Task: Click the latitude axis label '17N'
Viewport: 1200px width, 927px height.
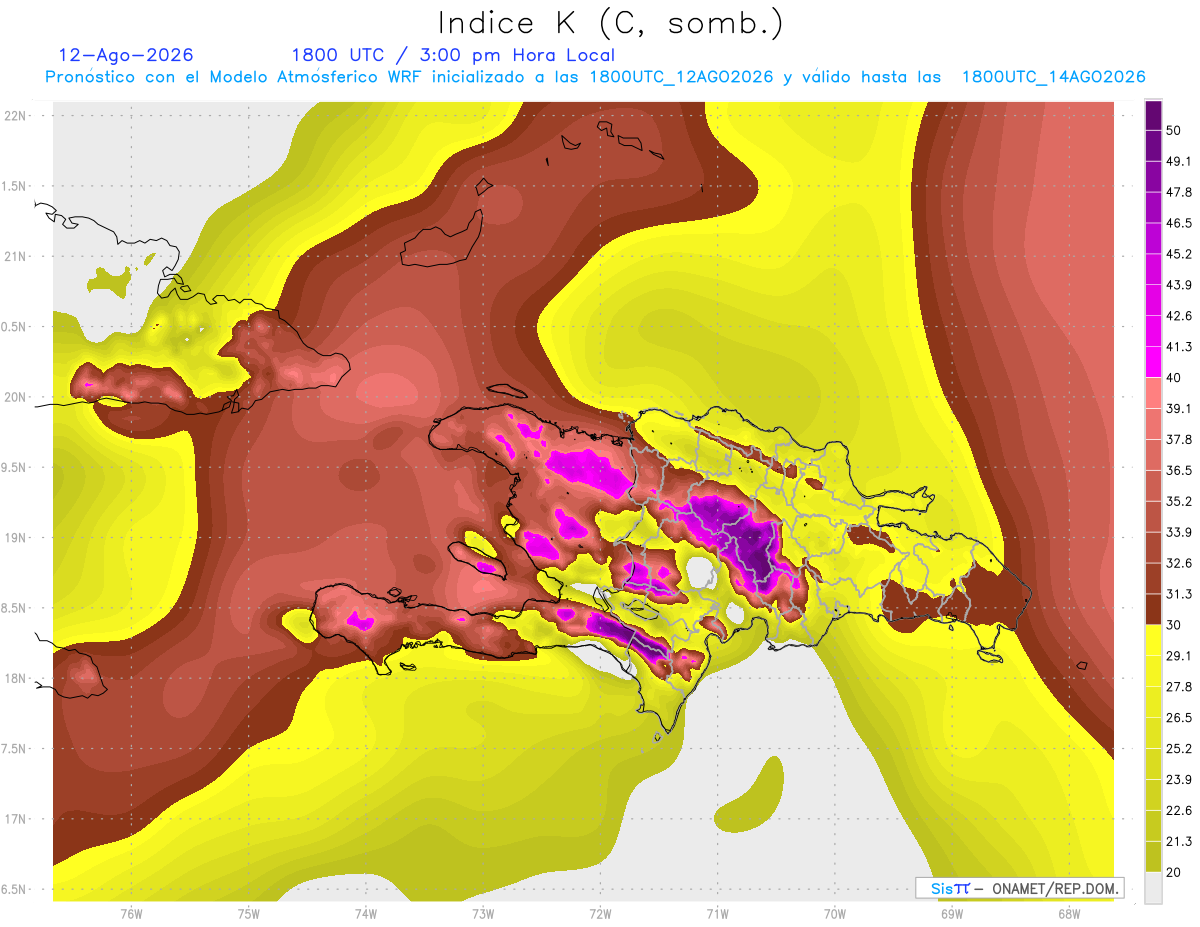Action: click(17, 819)
